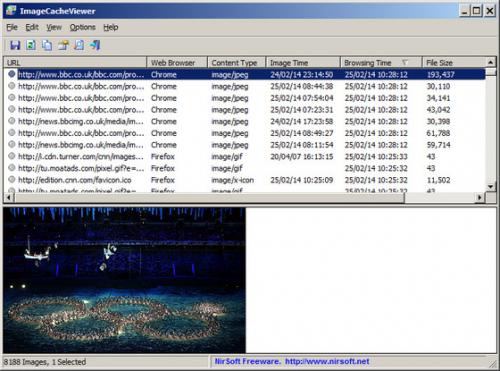
Task: Click the horizontal scrollbar right arrow
Action: pyautogui.click(x=480, y=198)
